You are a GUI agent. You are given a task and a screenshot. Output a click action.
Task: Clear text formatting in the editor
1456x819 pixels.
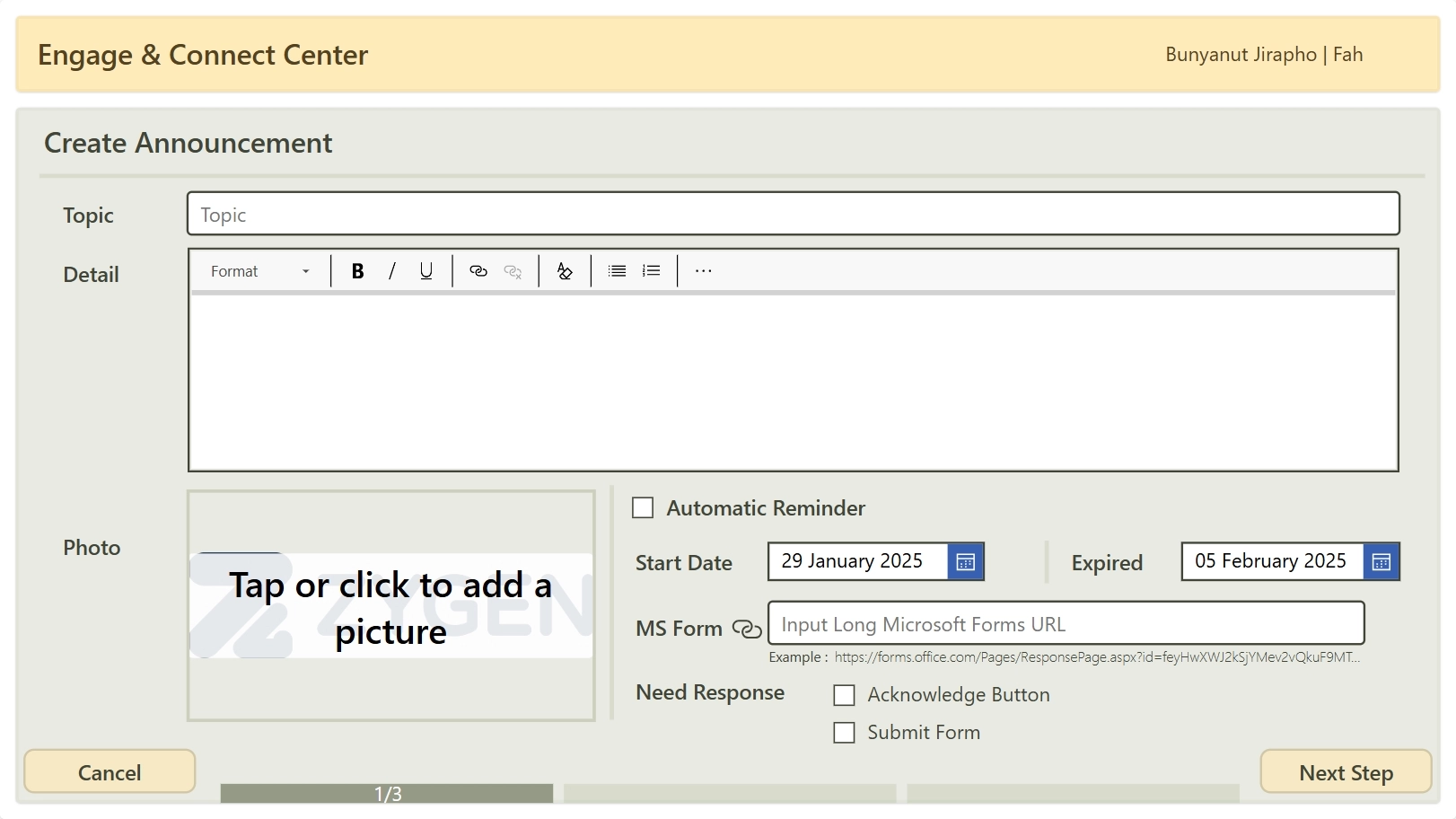tap(565, 271)
